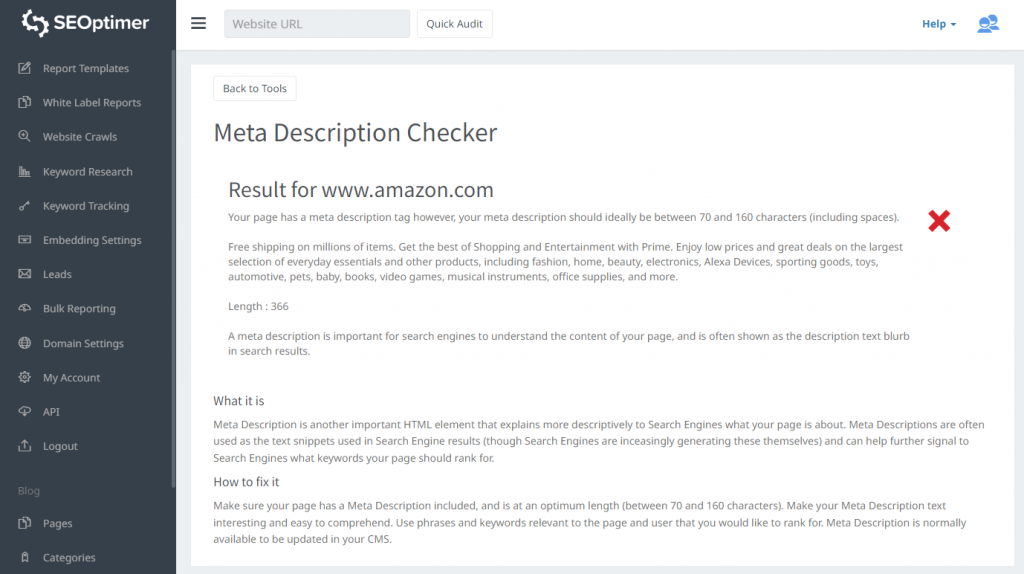This screenshot has width=1024, height=574.
Task: Expand the Help dropdown
Action: (938, 24)
